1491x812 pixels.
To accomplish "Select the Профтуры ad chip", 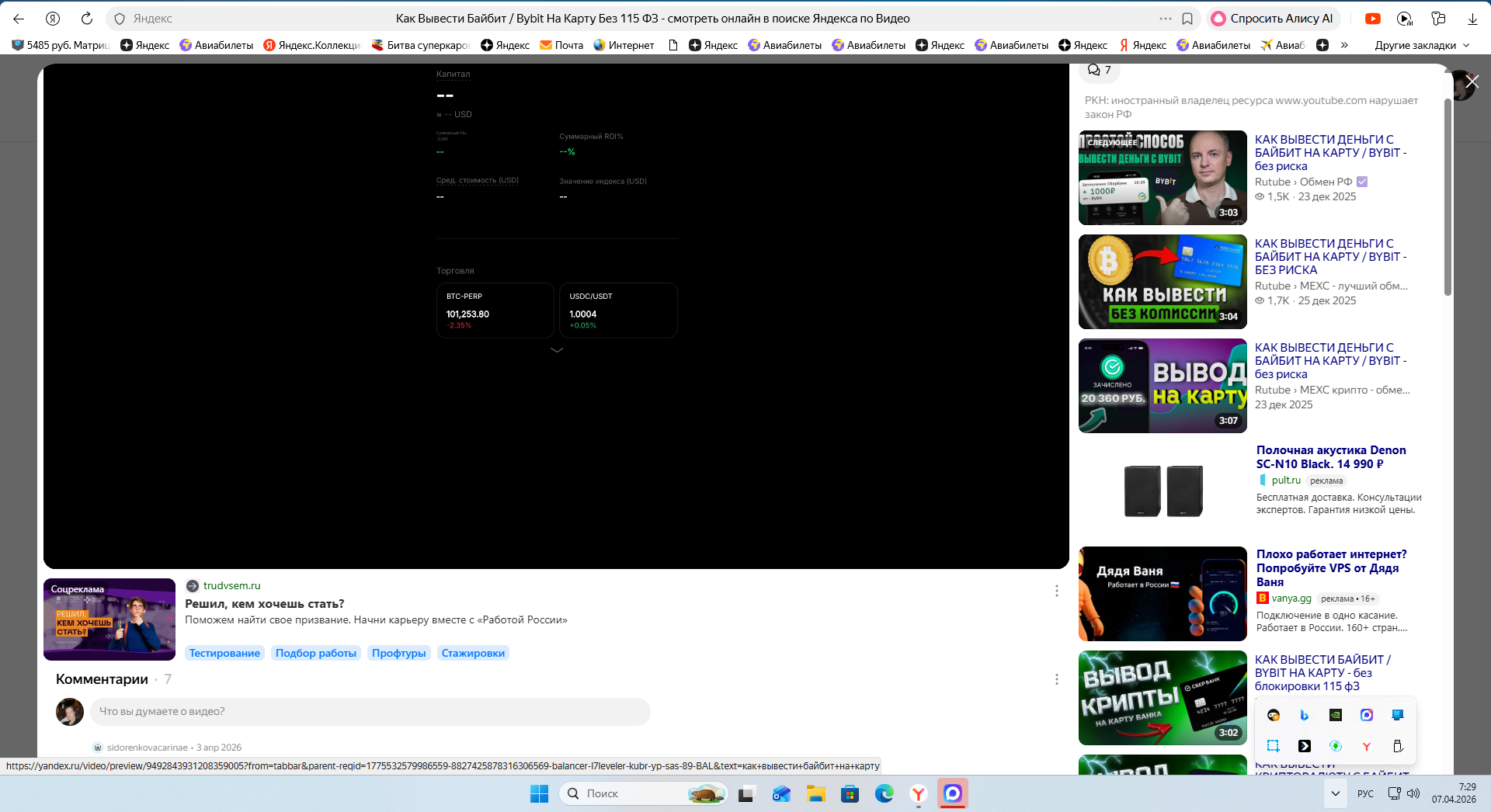I will (399, 653).
